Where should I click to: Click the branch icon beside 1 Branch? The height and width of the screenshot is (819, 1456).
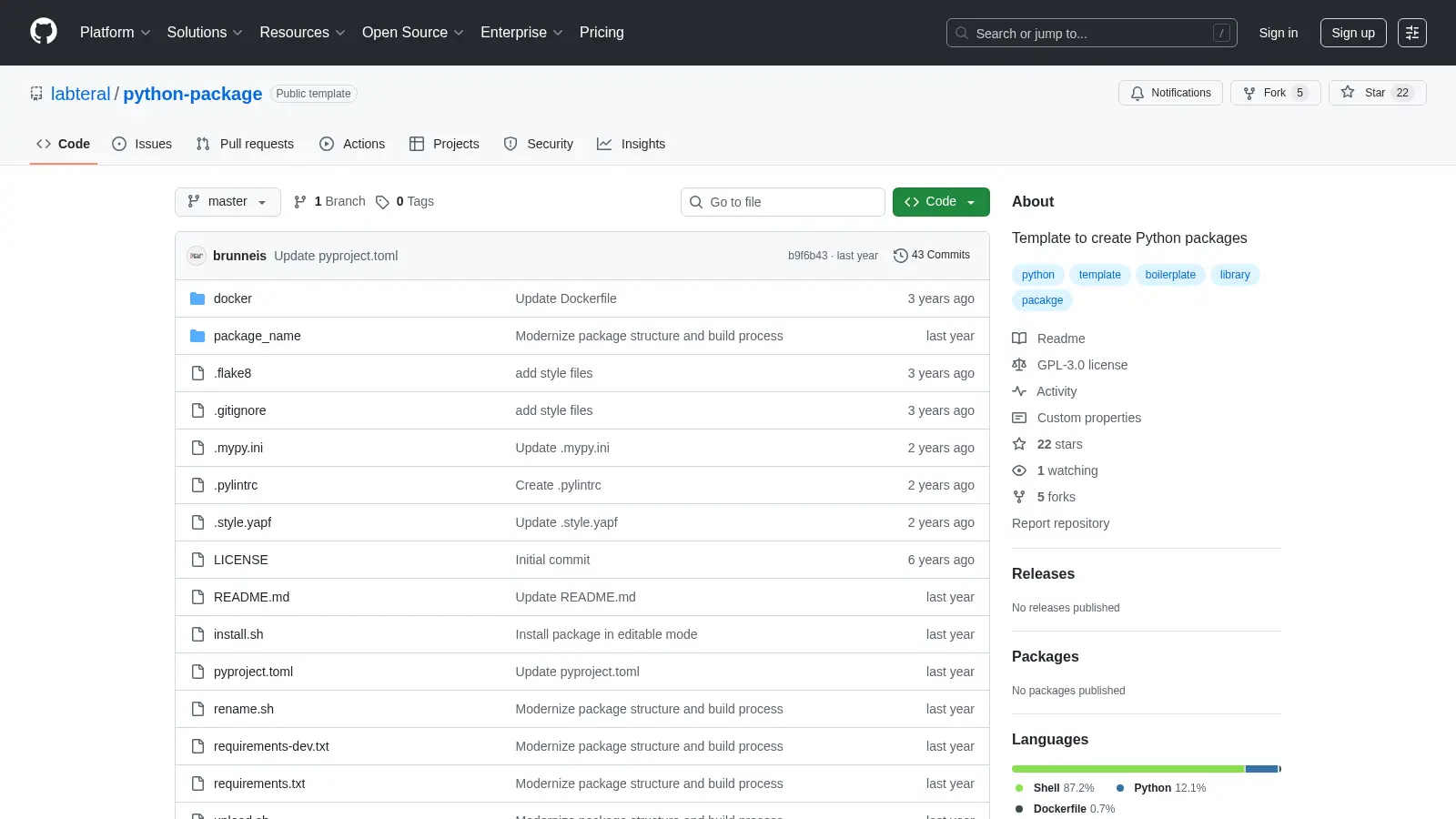[300, 202]
